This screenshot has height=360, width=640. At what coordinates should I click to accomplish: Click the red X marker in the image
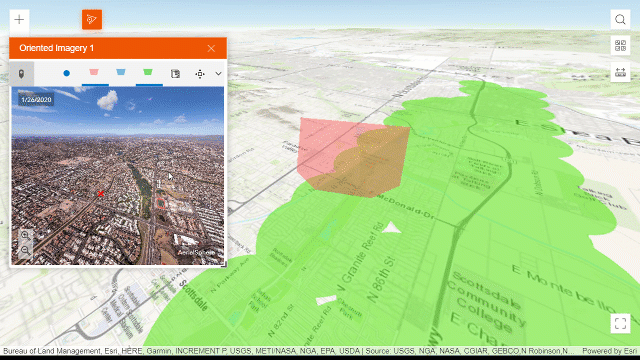point(101,193)
